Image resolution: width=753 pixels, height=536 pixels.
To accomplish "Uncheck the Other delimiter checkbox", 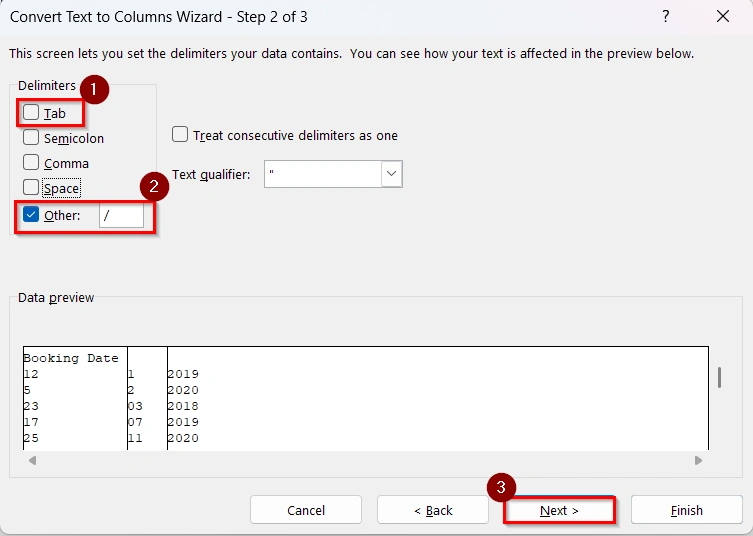I will [31, 215].
